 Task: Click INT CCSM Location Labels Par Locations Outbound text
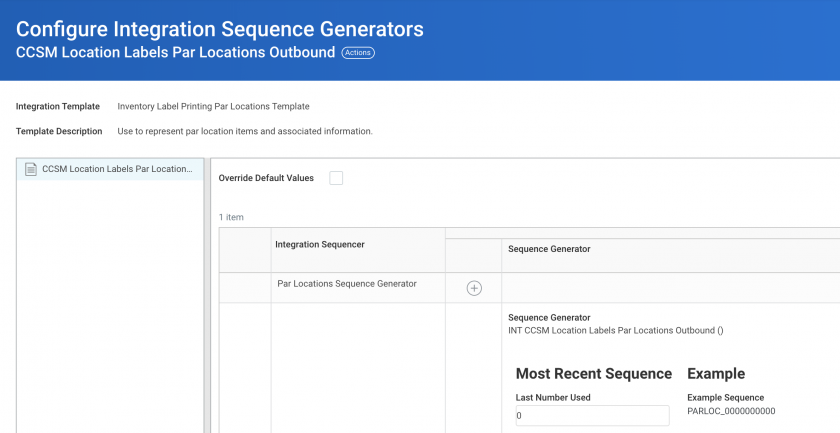(616, 330)
